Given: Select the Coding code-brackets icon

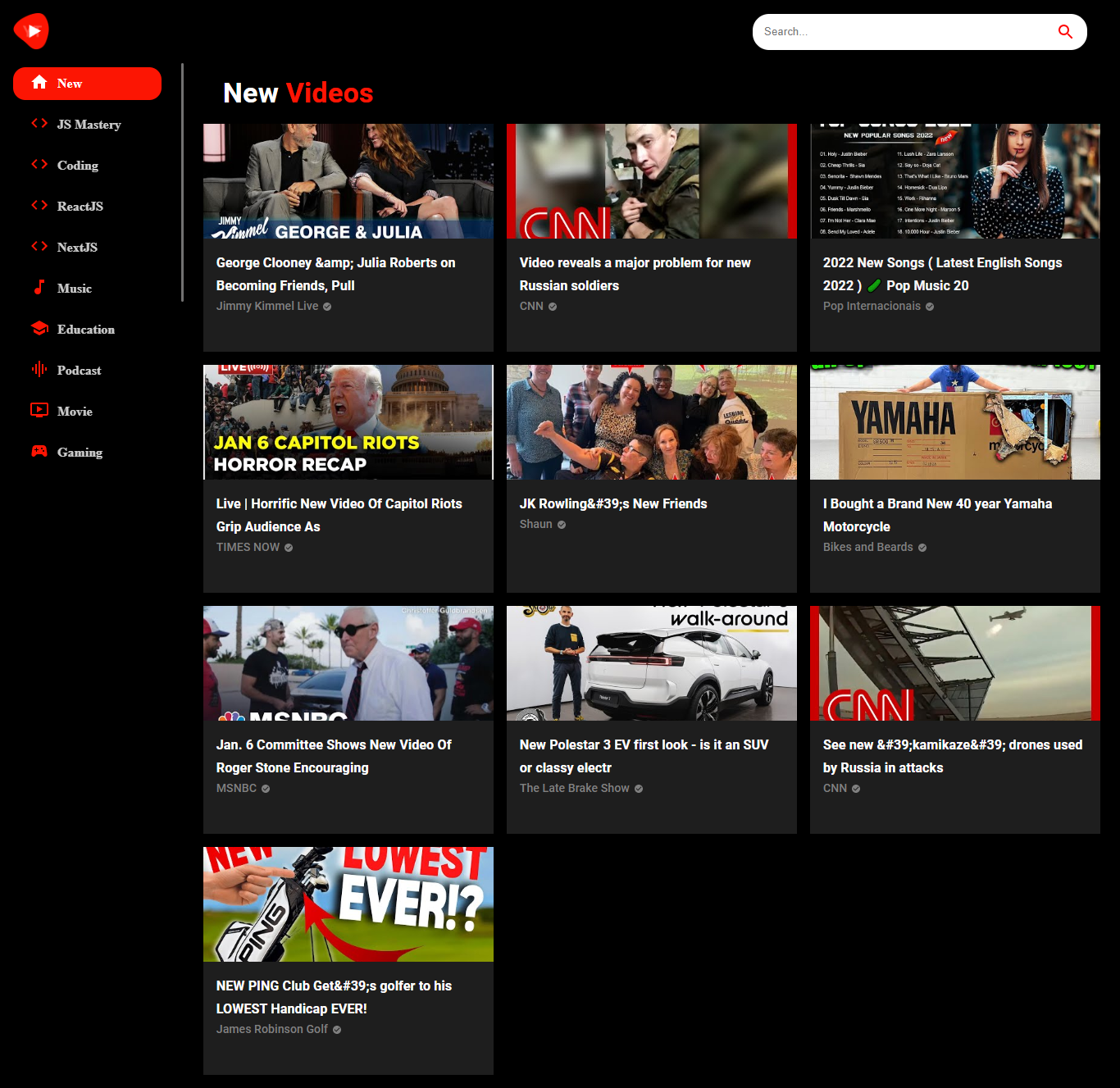Looking at the screenshot, I should click(39, 165).
